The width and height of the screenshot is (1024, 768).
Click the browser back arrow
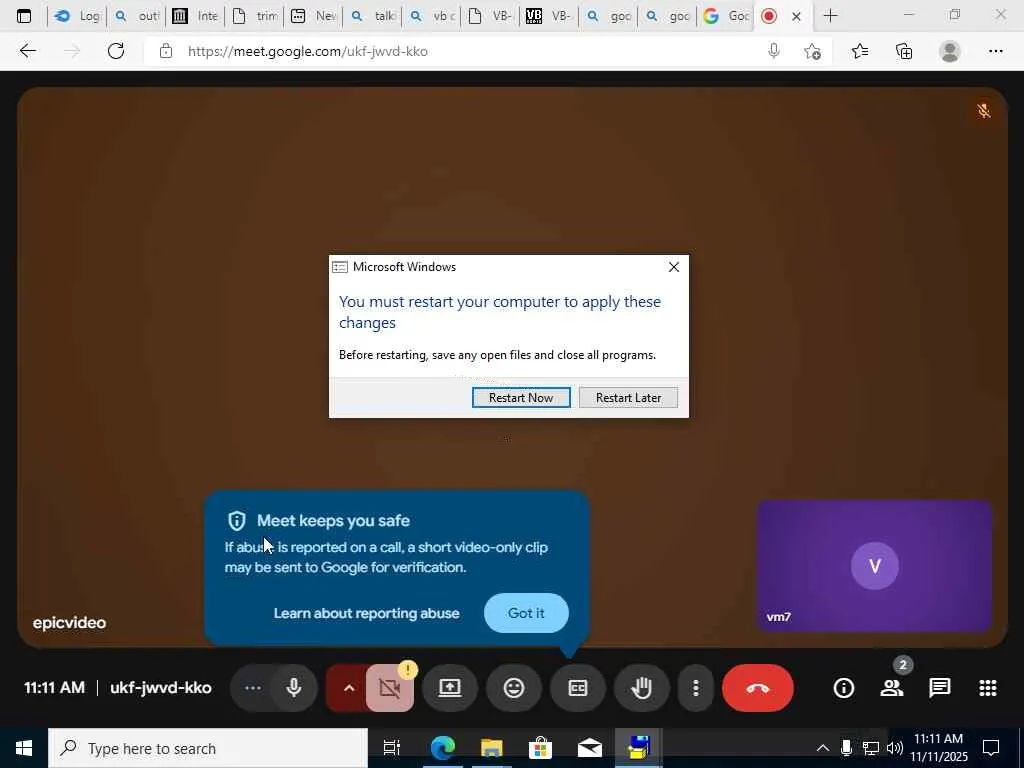(27, 51)
